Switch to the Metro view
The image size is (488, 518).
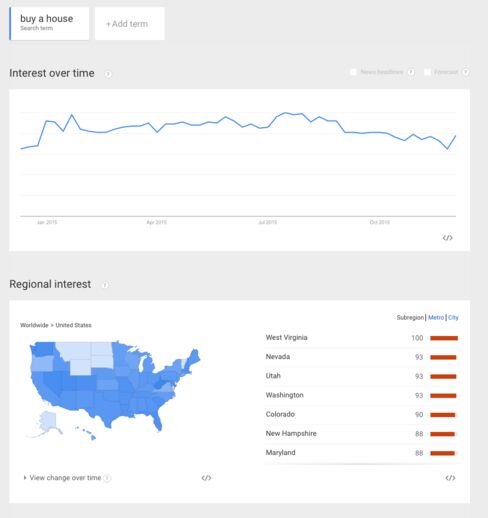[436, 317]
